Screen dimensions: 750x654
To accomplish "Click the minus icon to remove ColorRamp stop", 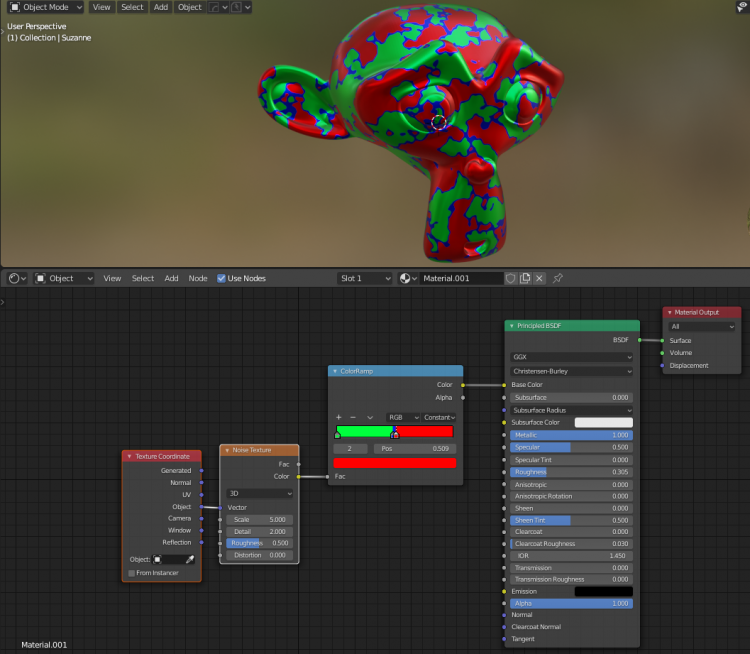I will click(x=353, y=417).
